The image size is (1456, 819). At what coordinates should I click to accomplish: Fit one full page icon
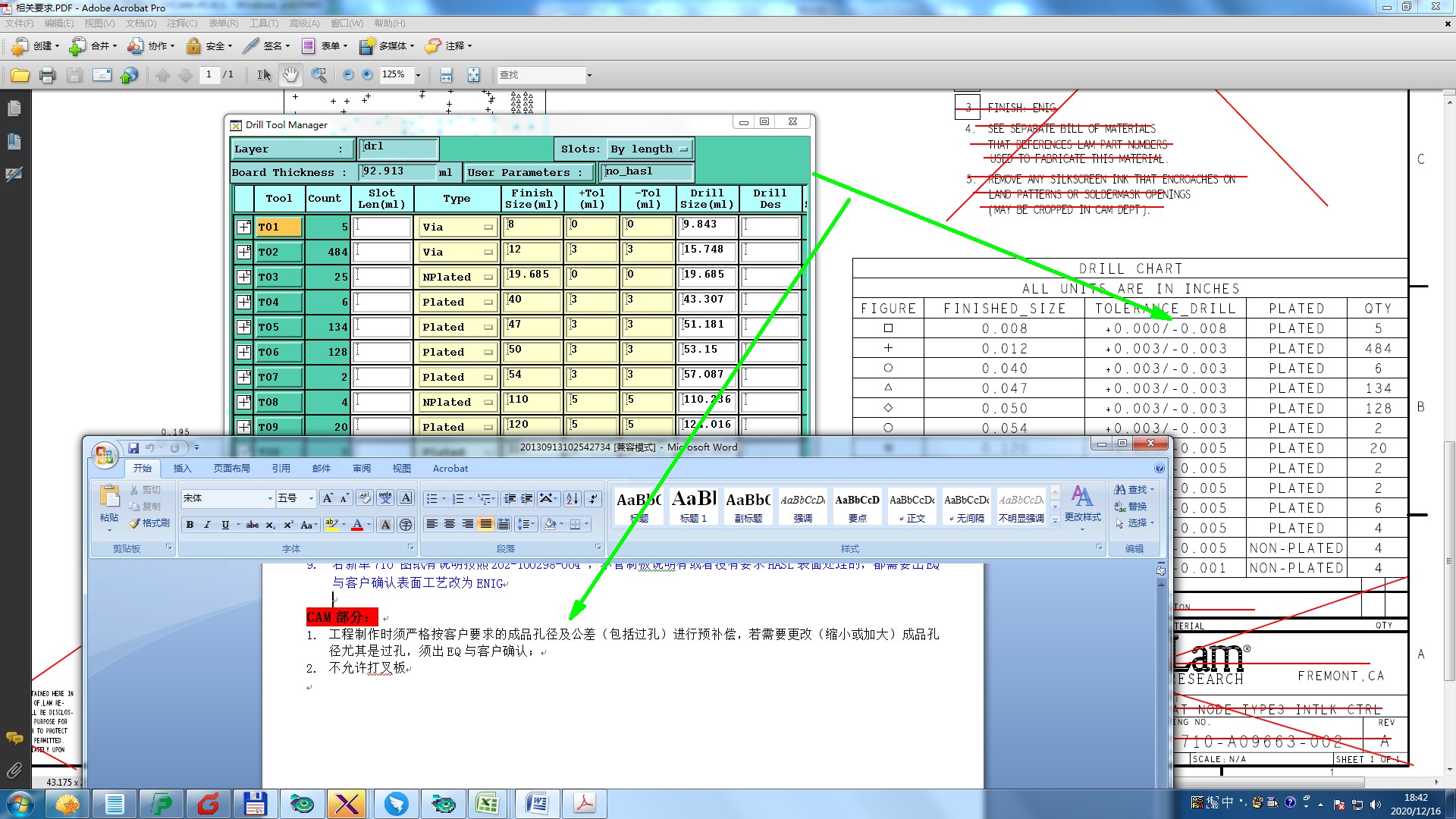click(473, 75)
